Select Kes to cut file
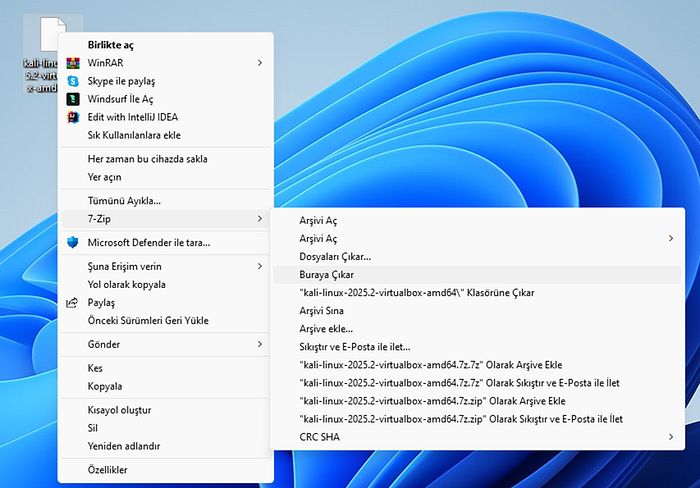Image resolution: width=700 pixels, height=488 pixels. (x=166, y=368)
